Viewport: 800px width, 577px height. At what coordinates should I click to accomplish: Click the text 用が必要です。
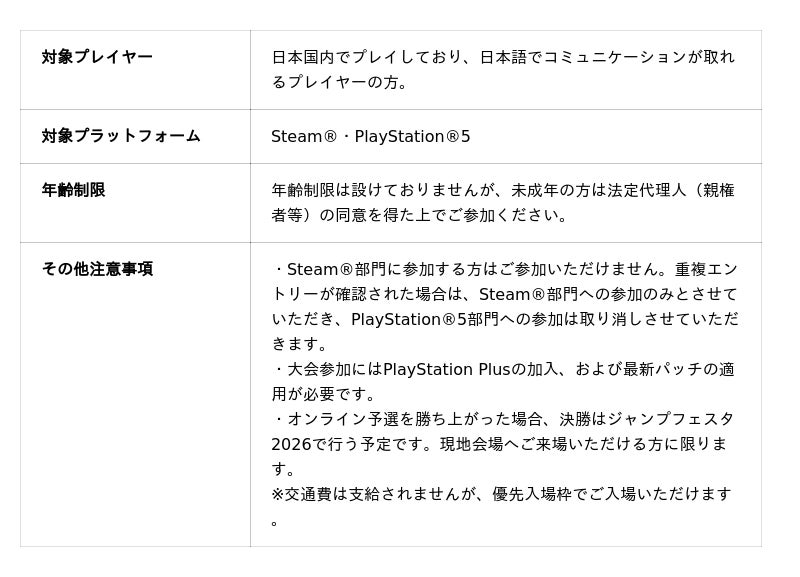[324, 394]
